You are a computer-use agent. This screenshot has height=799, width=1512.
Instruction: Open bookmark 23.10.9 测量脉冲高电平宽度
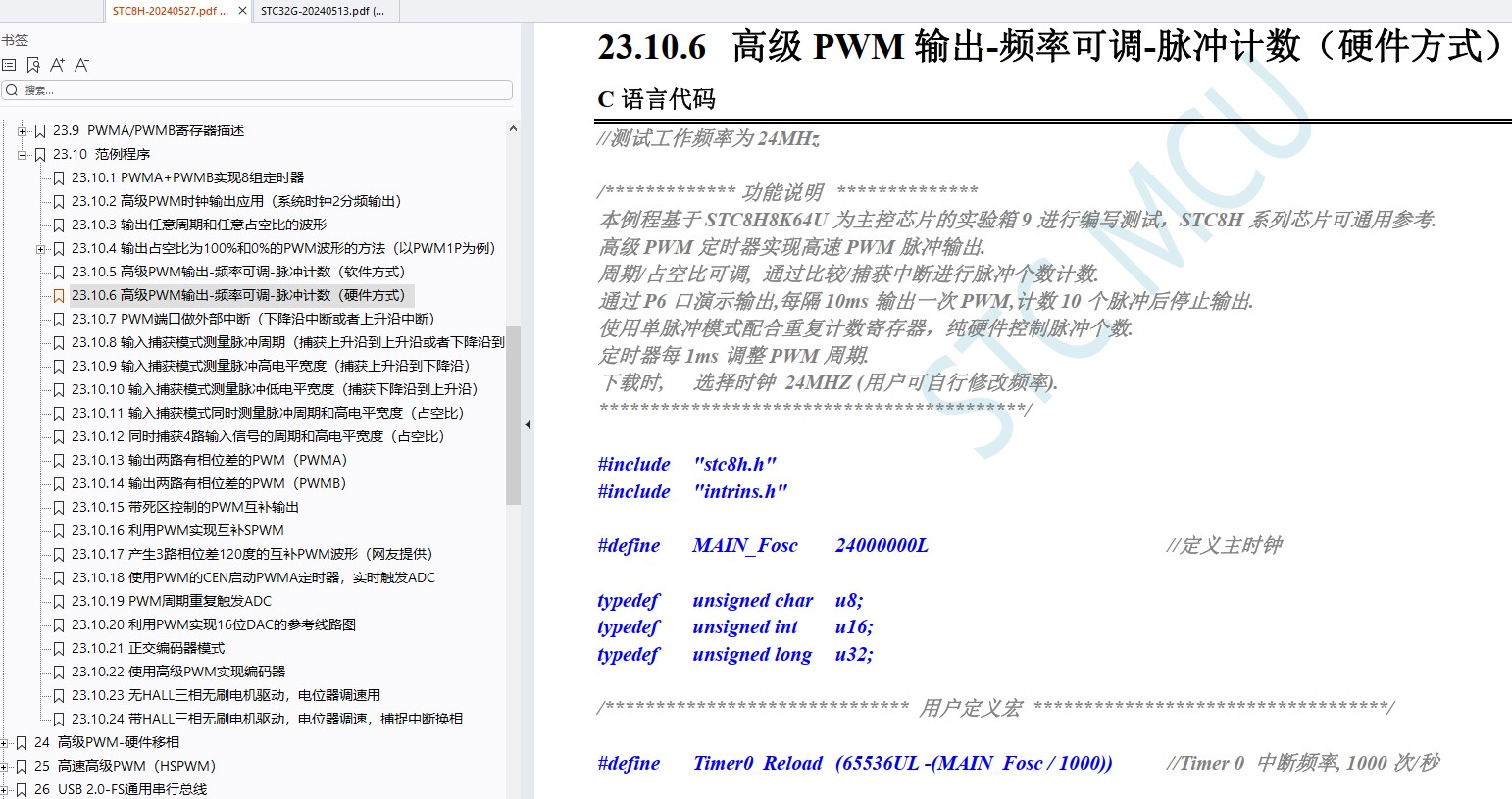point(271,366)
